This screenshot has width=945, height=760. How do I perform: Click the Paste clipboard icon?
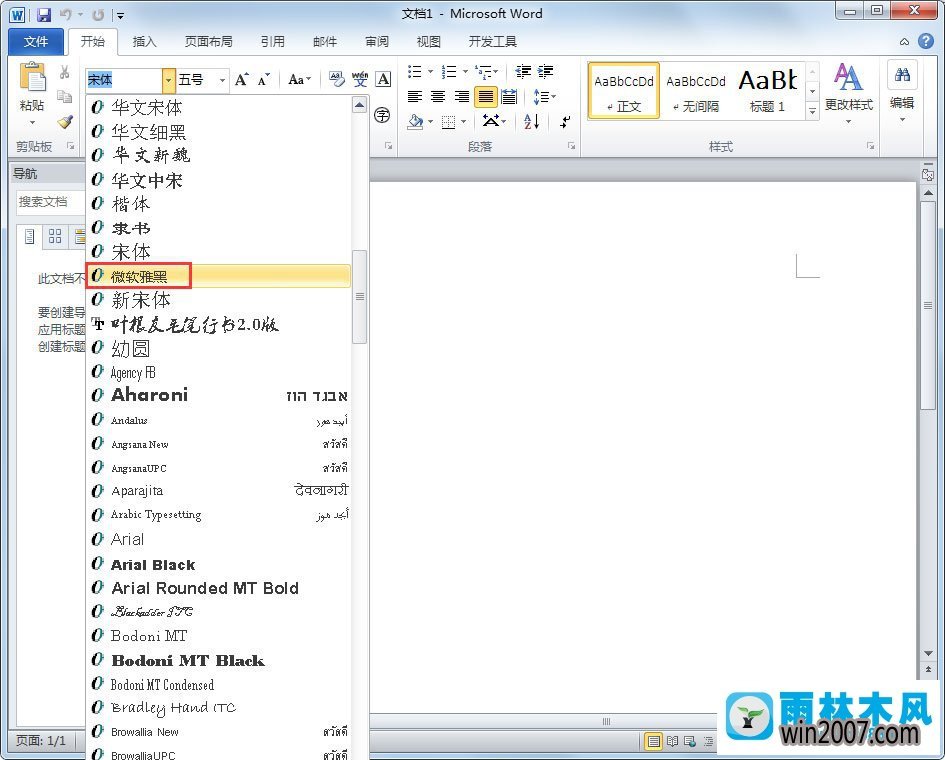point(32,77)
